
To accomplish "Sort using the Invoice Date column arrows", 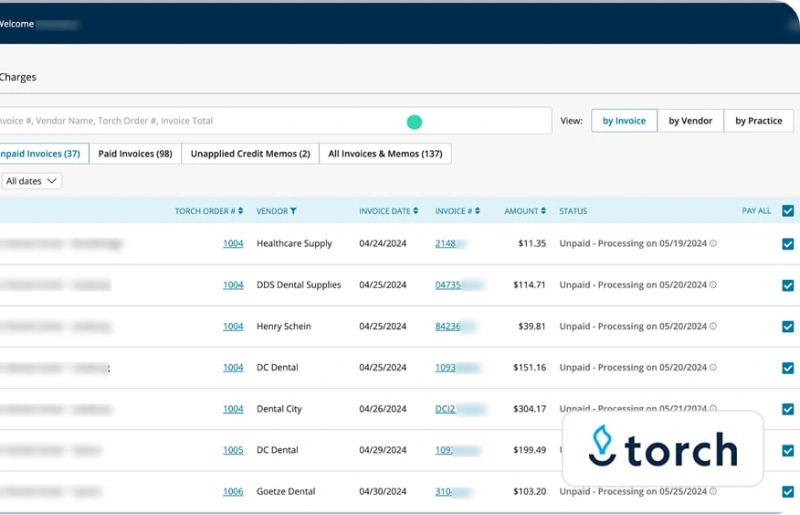I will (416, 211).
